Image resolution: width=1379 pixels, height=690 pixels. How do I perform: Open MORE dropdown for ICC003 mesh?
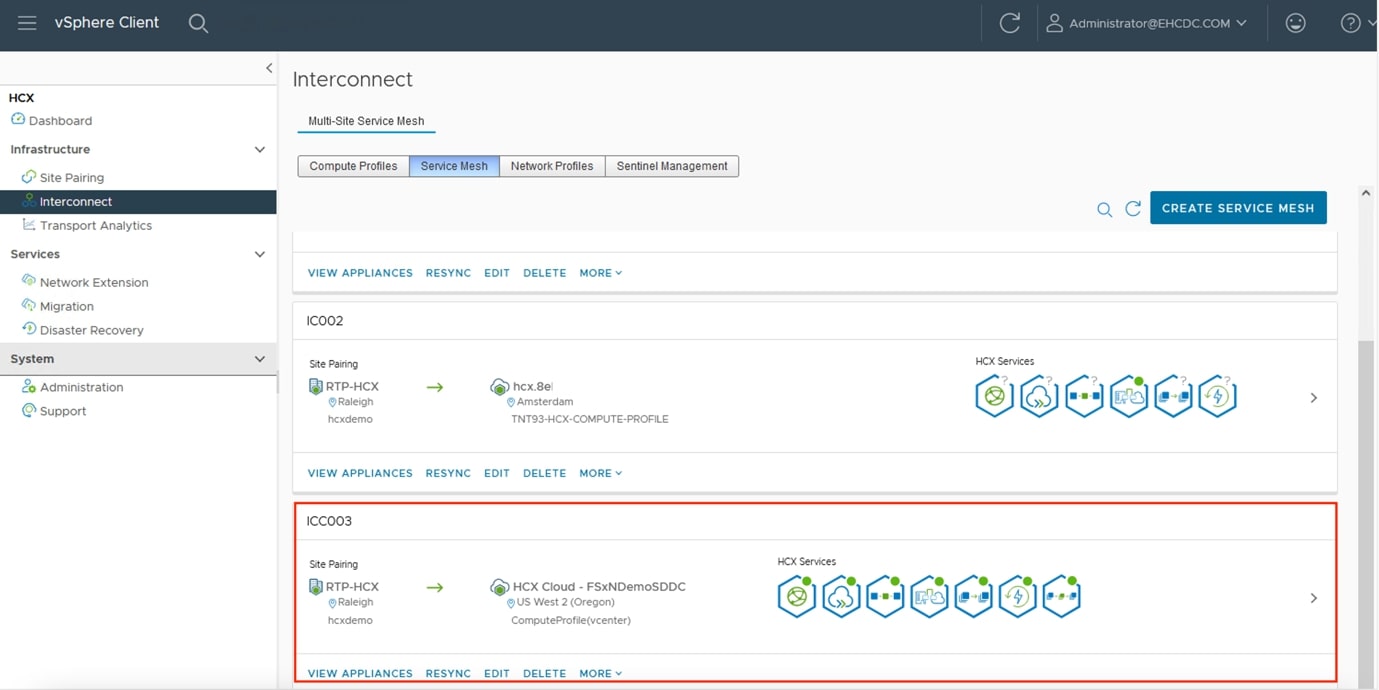pyautogui.click(x=600, y=673)
